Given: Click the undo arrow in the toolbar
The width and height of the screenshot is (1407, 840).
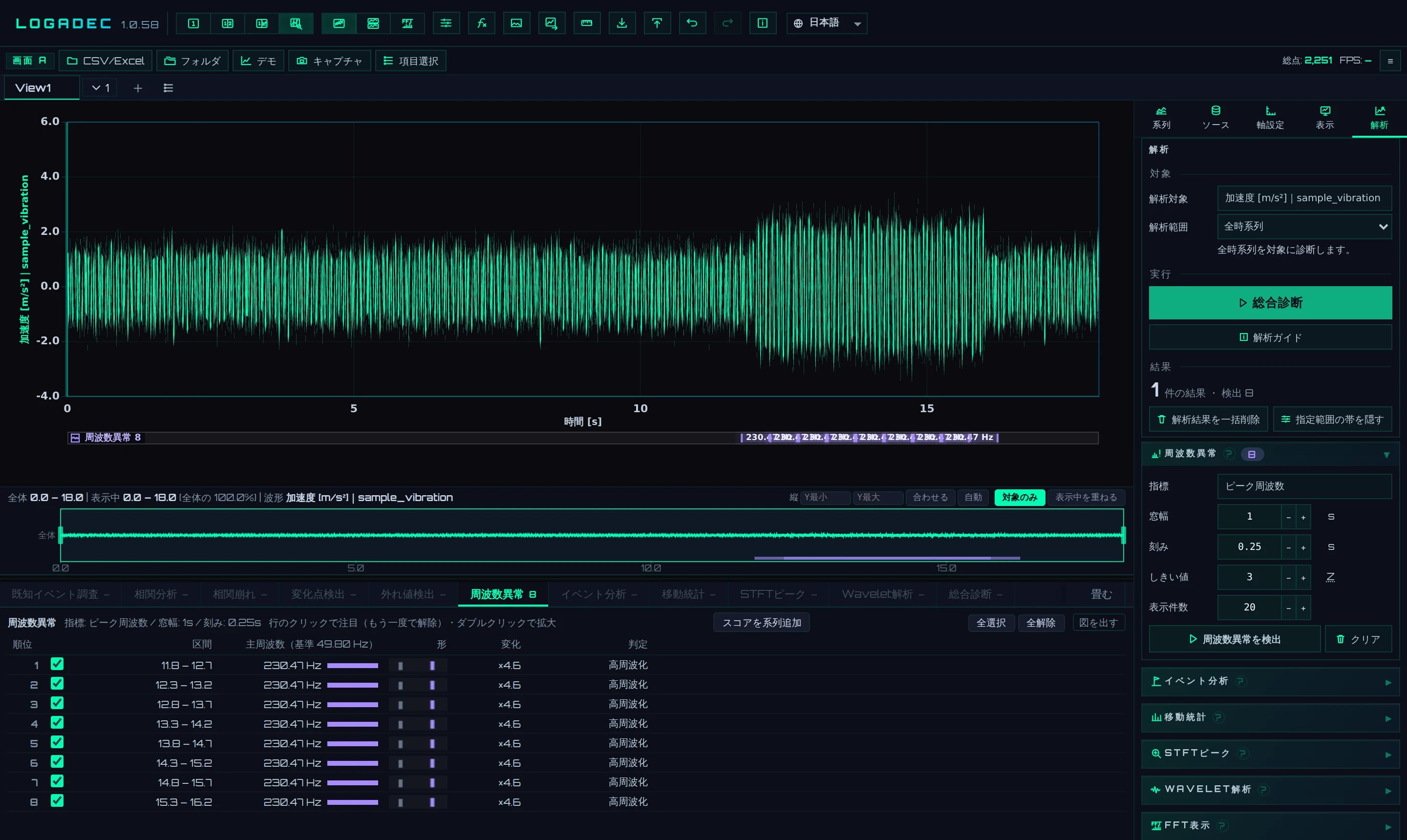Looking at the screenshot, I should [692, 23].
